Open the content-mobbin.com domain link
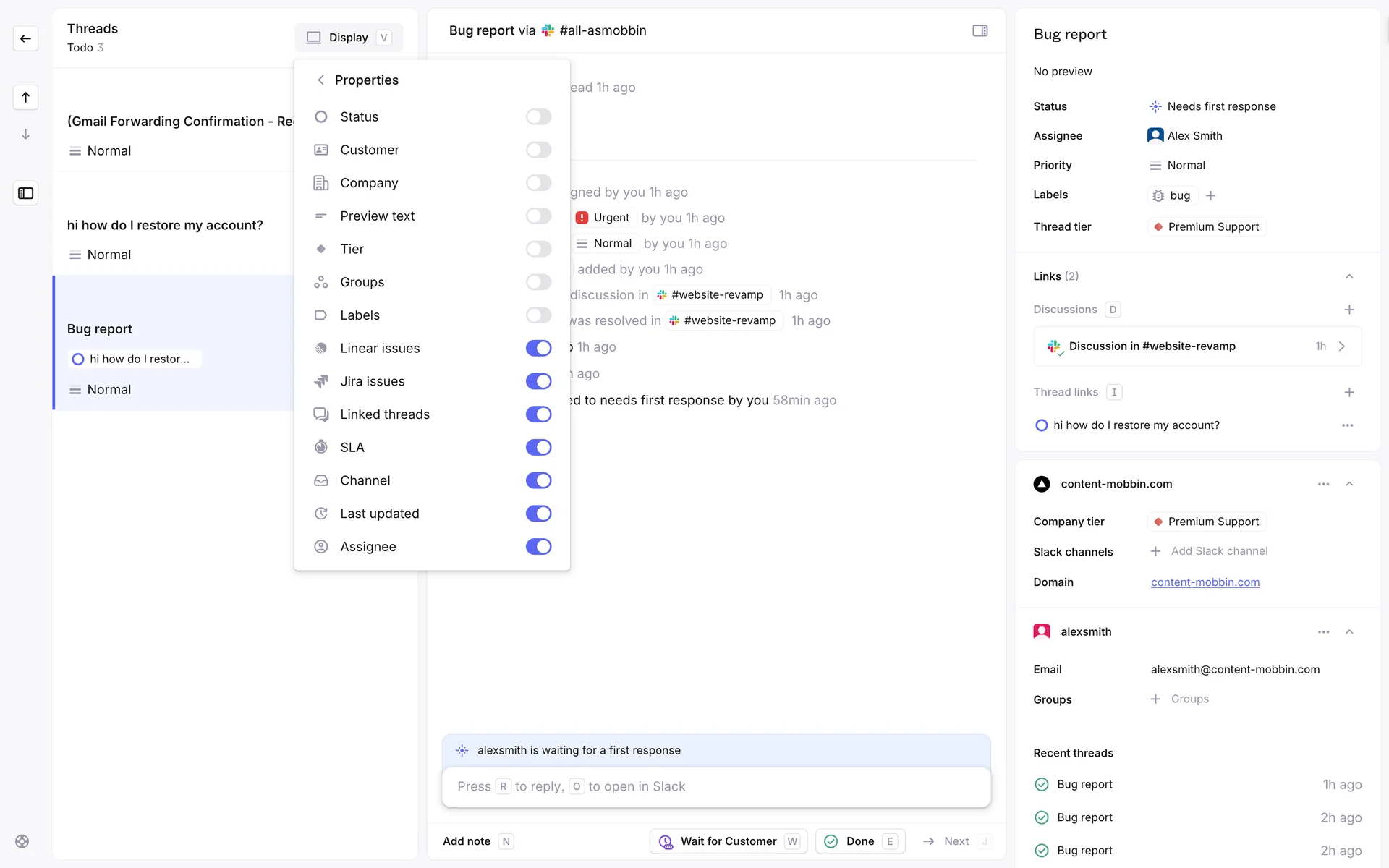 (1205, 582)
